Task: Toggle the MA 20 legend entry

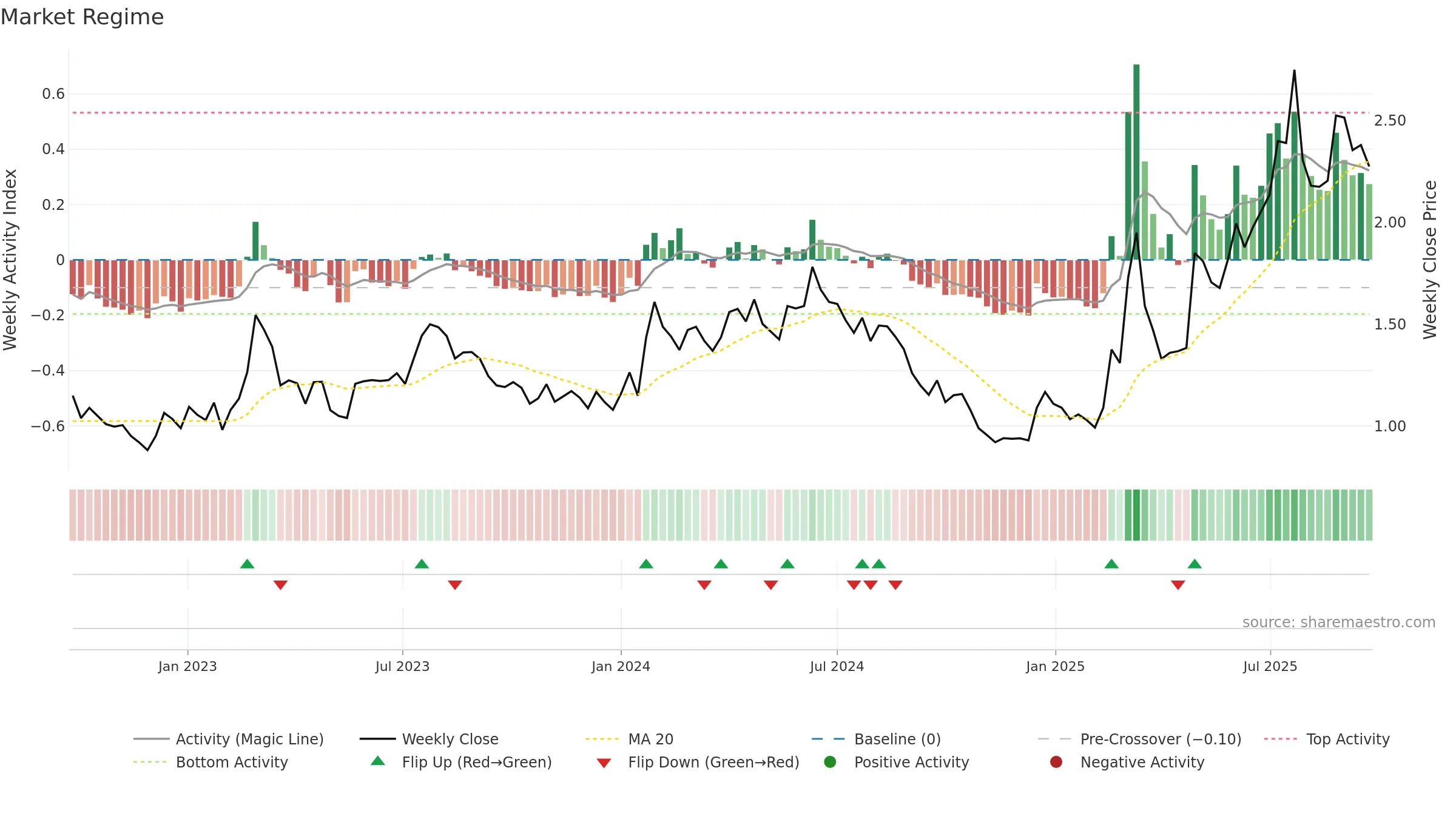Action: [x=629, y=739]
